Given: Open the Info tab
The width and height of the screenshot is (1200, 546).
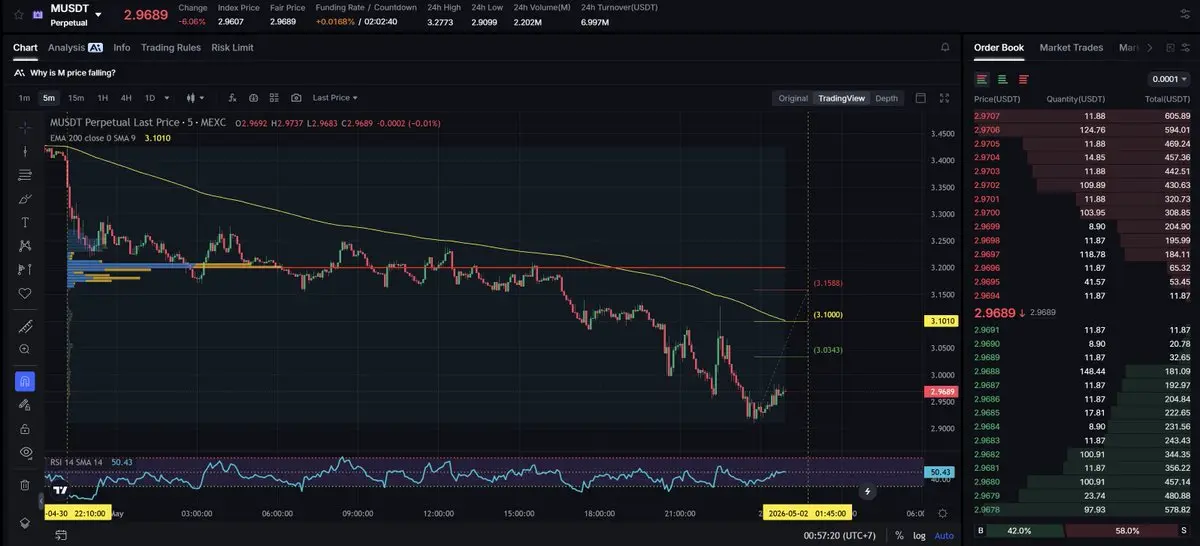Looking at the screenshot, I should click(x=122, y=47).
